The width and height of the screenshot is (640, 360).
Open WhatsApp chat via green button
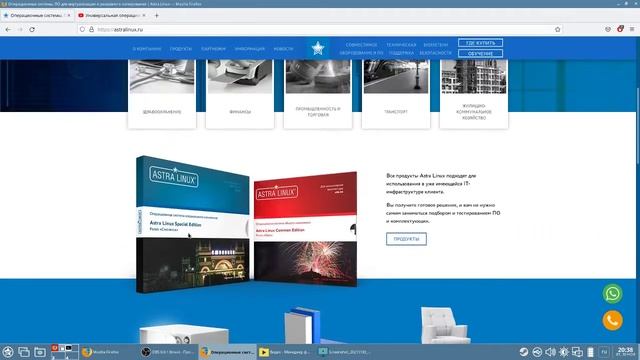click(x=613, y=293)
